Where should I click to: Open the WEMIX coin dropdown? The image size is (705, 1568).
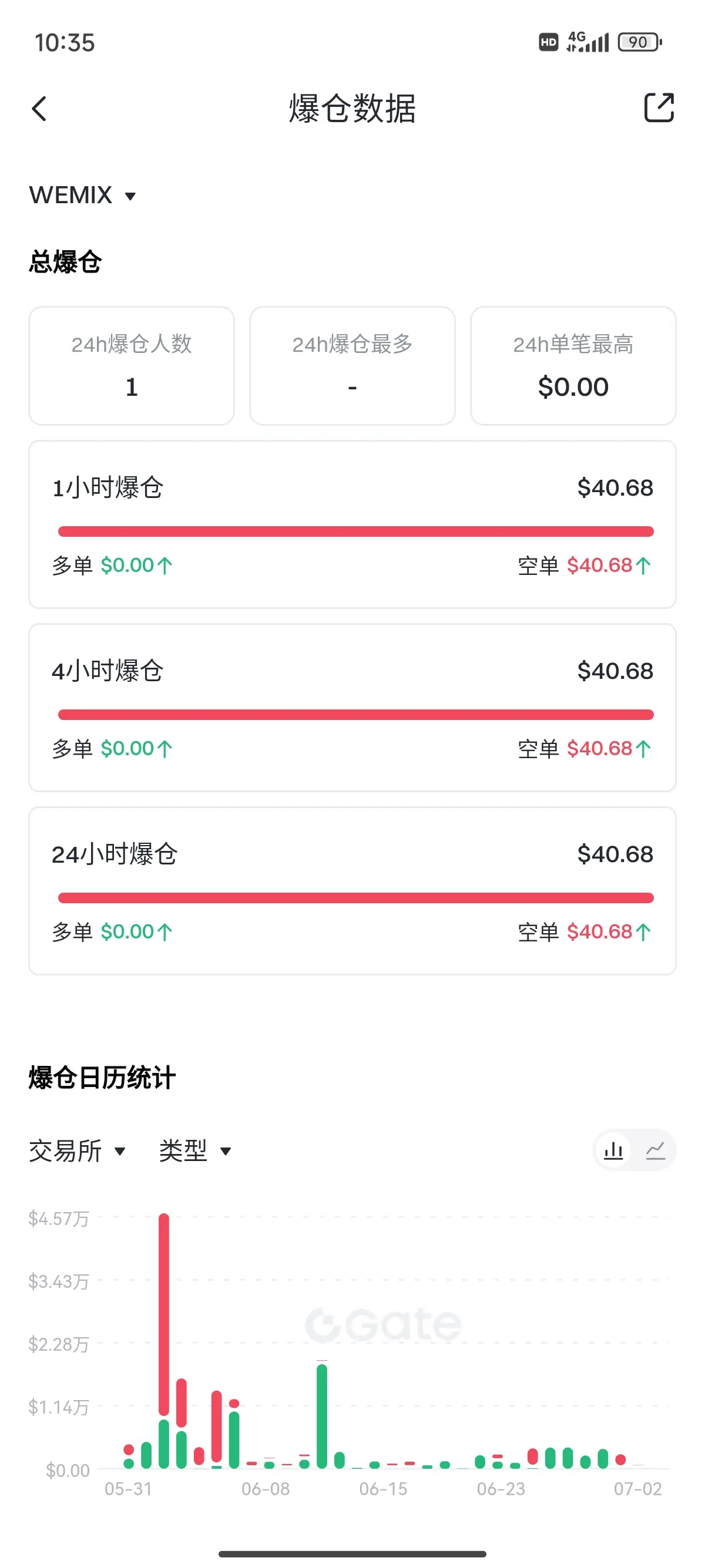click(x=82, y=196)
